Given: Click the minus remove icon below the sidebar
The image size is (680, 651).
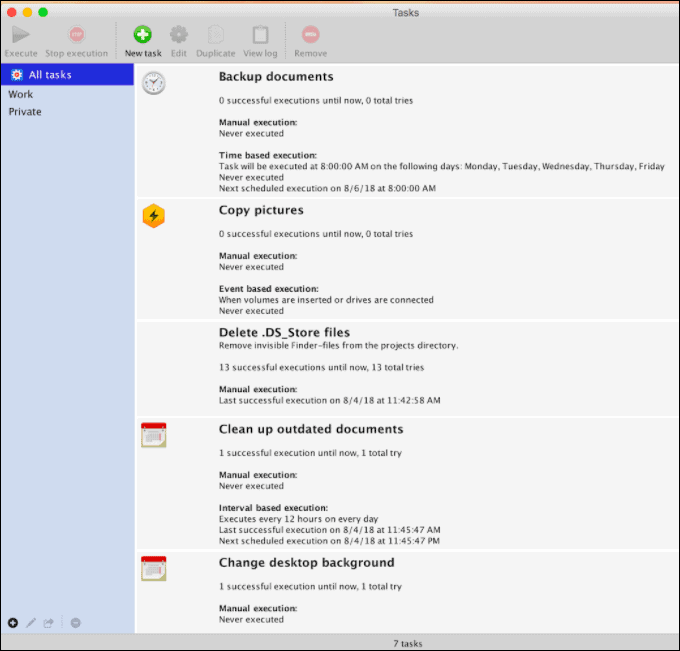Looking at the screenshot, I should 75,622.
